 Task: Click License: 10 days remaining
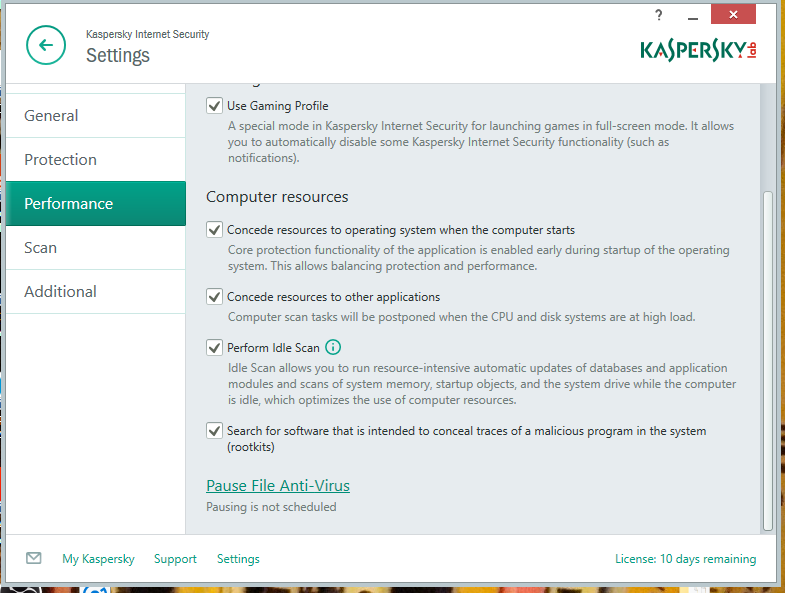click(685, 559)
